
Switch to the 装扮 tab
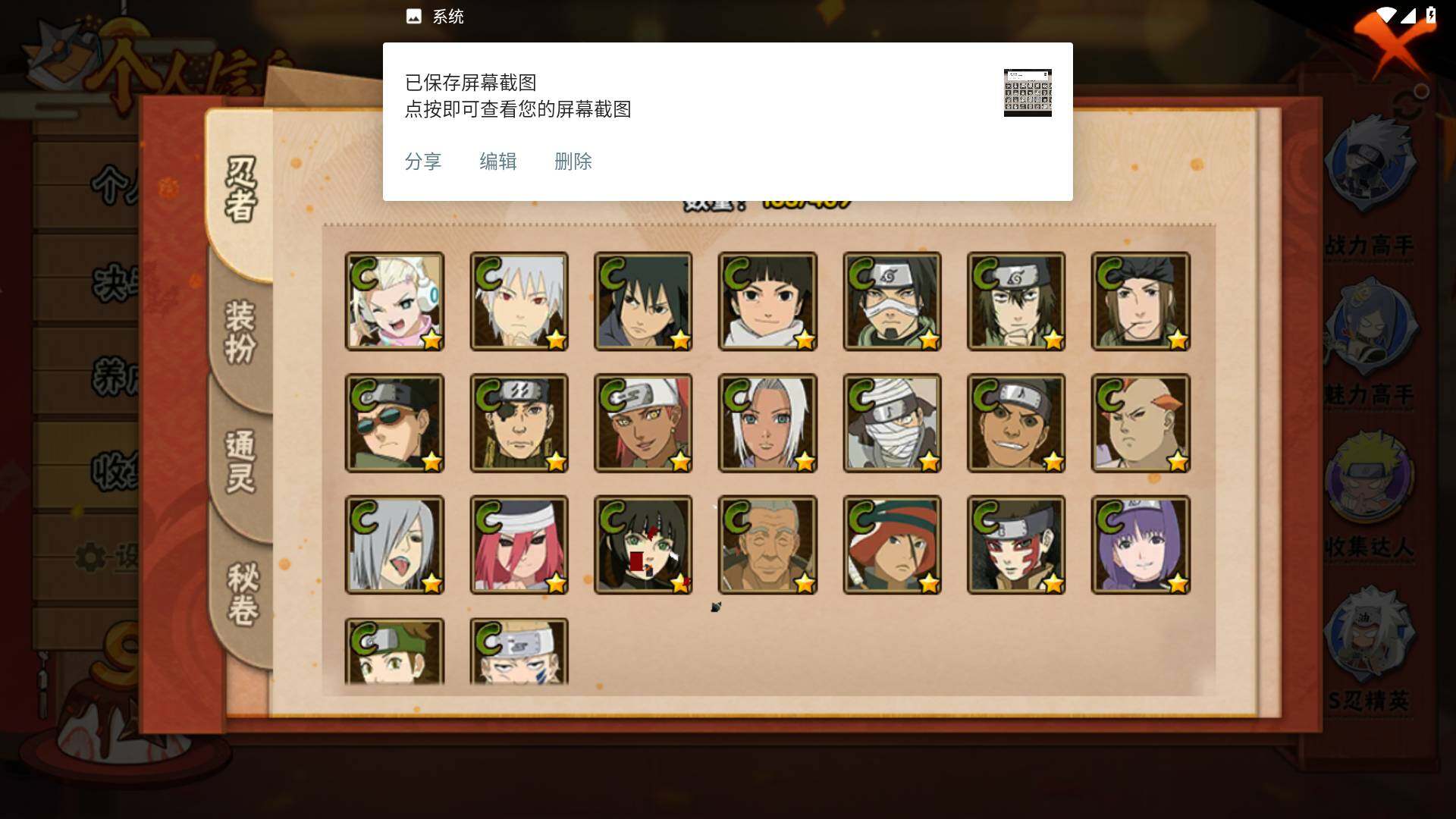coord(240,332)
